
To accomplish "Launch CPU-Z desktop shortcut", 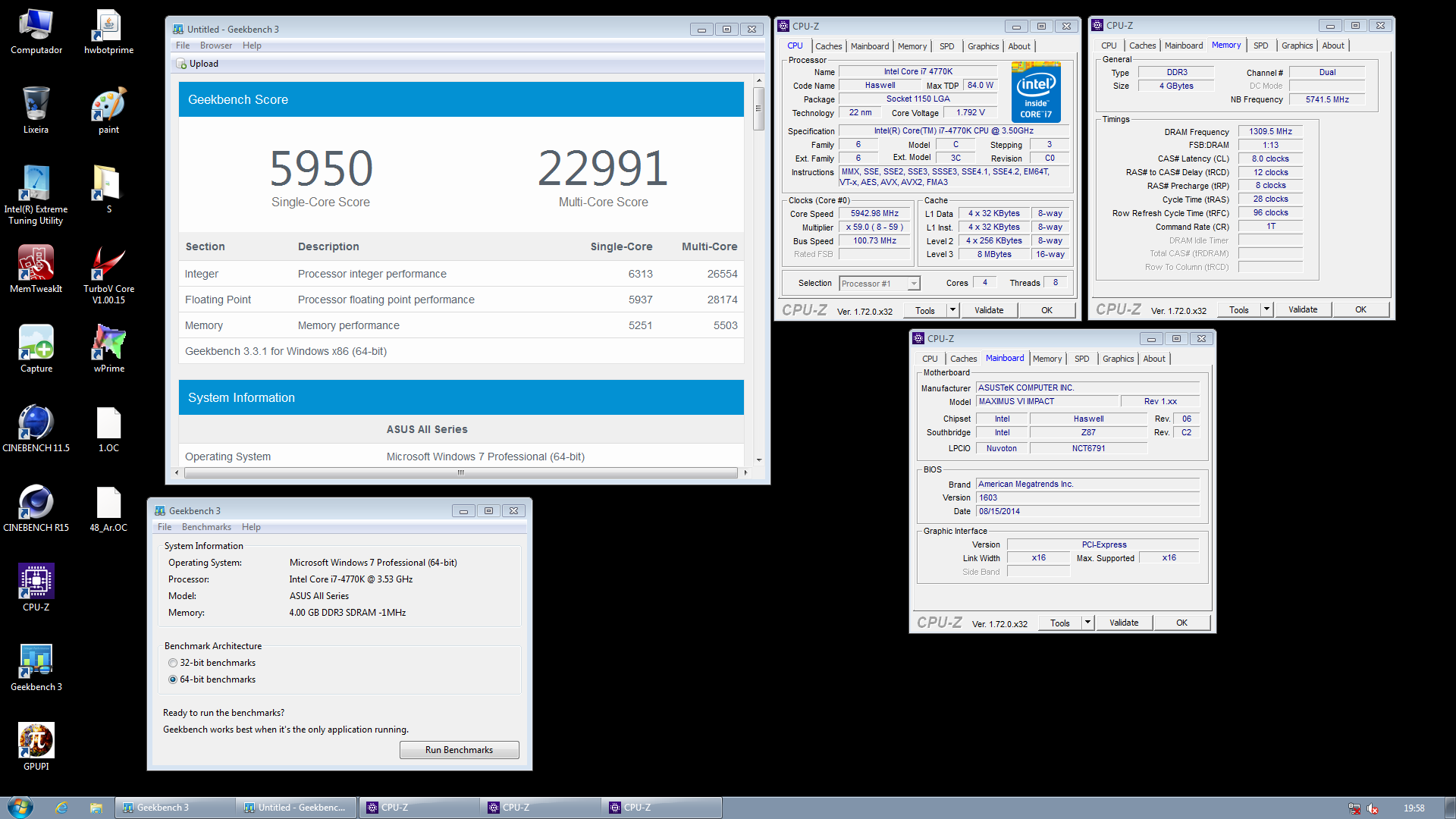I will pyautogui.click(x=36, y=588).
